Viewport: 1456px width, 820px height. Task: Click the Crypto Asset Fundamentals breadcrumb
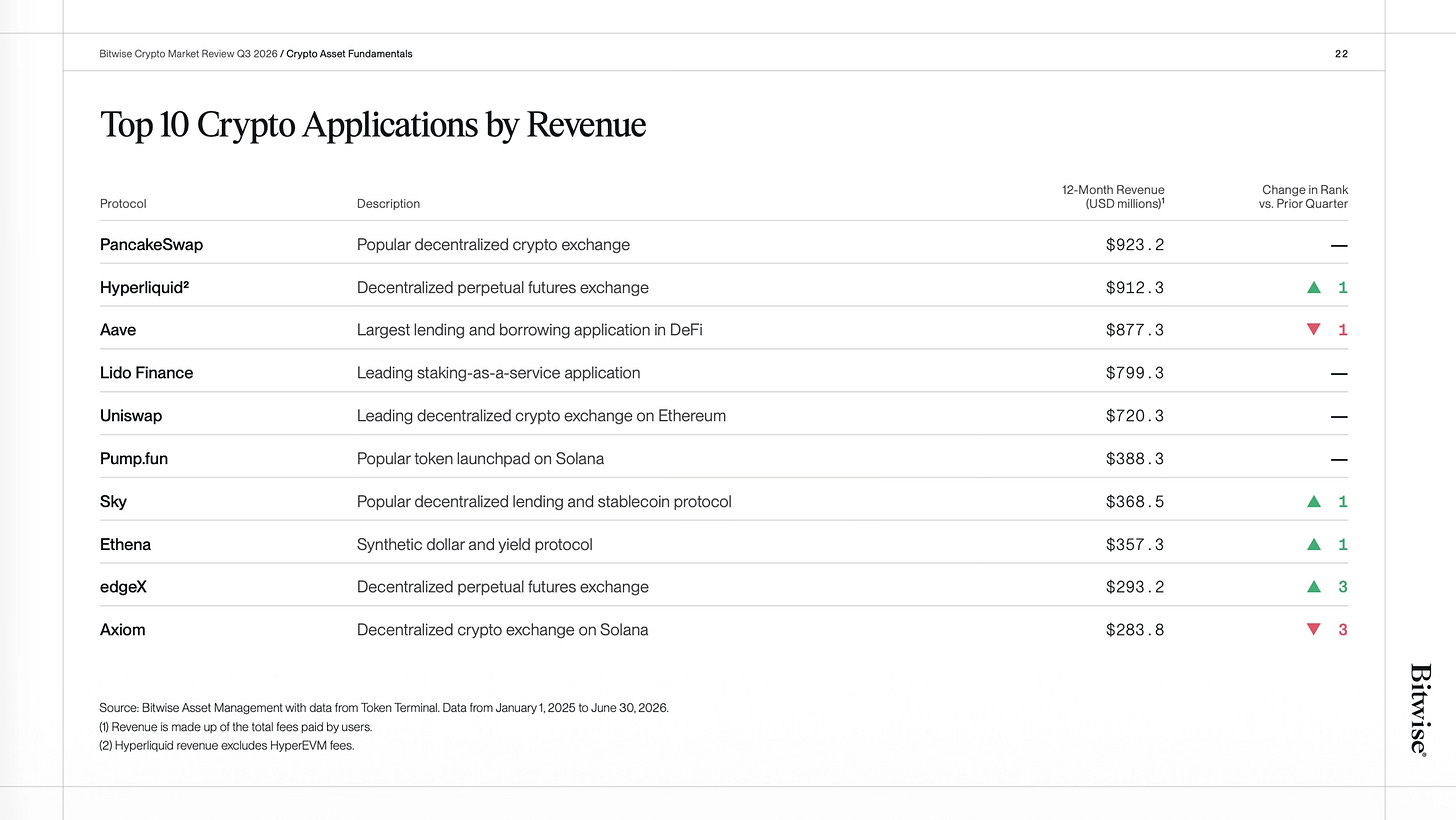(x=349, y=54)
